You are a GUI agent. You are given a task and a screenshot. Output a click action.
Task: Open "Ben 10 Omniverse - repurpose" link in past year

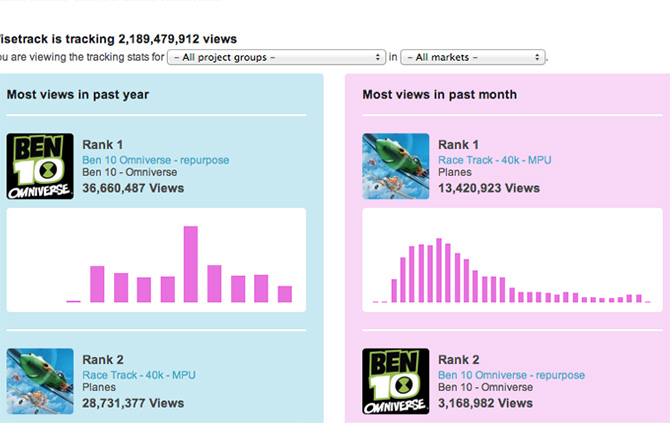tap(155, 160)
